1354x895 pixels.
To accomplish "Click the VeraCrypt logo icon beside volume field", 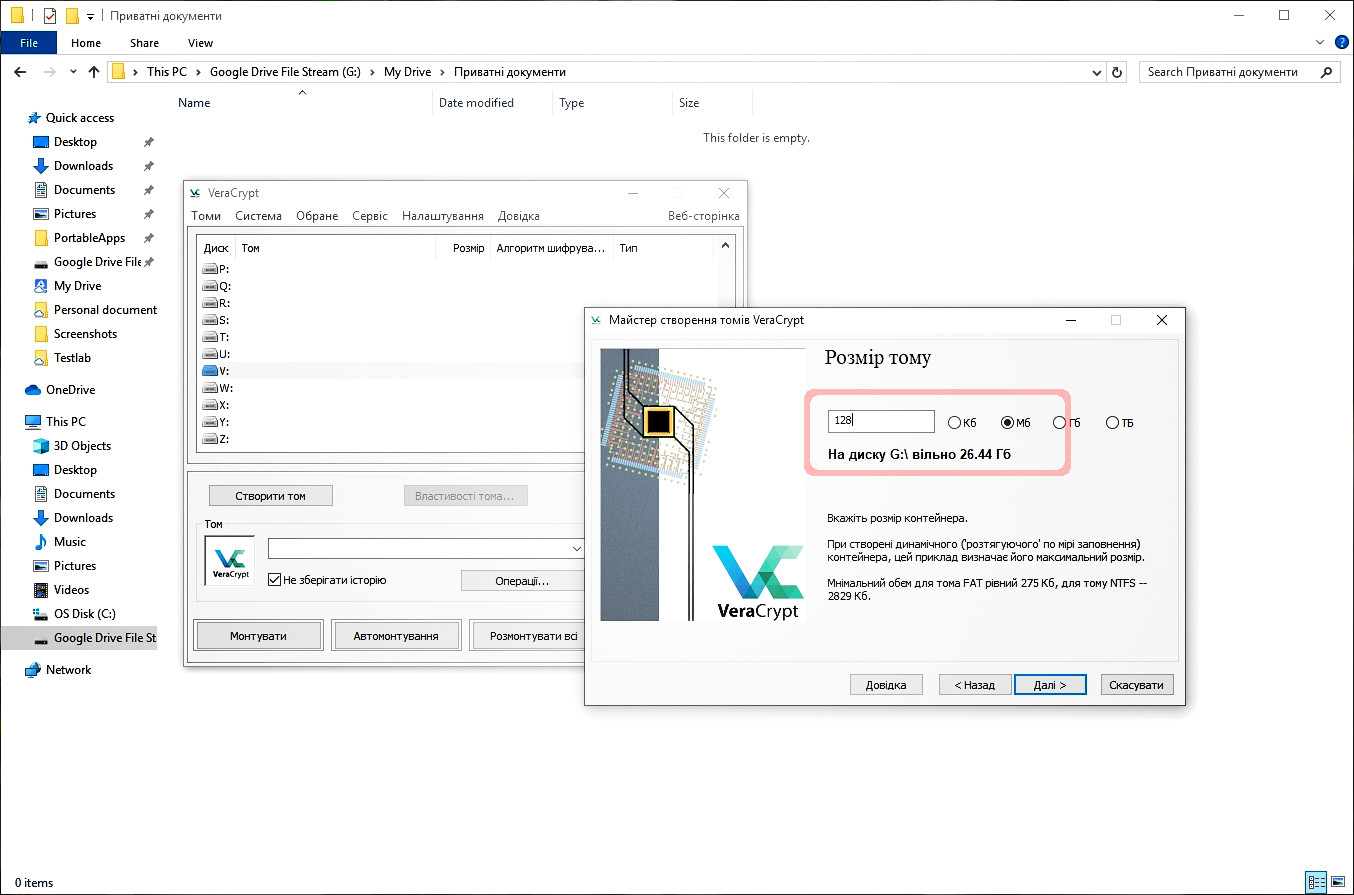I will click(229, 561).
